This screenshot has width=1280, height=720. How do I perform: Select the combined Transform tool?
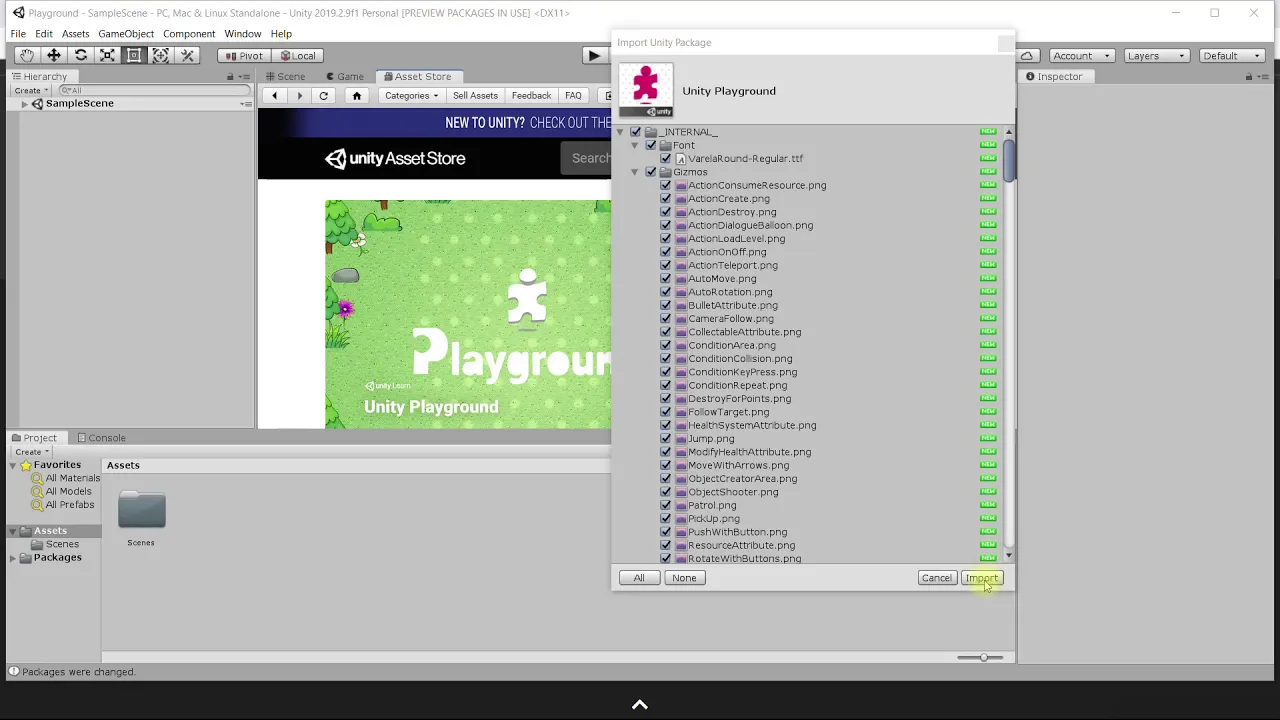pyautogui.click(x=160, y=56)
